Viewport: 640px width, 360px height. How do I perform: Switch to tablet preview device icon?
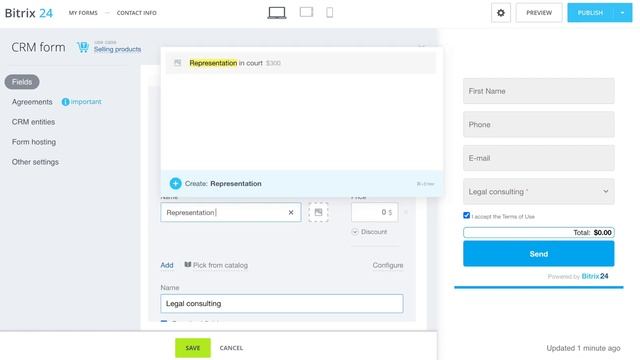(x=306, y=12)
